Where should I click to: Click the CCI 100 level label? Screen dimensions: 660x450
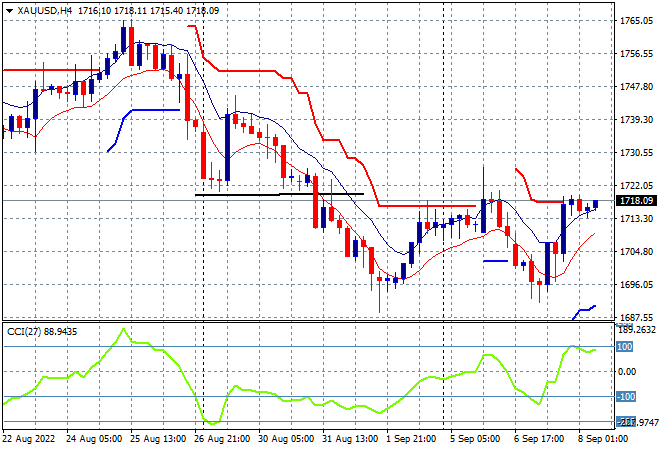pyautogui.click(x=624, y=347)
